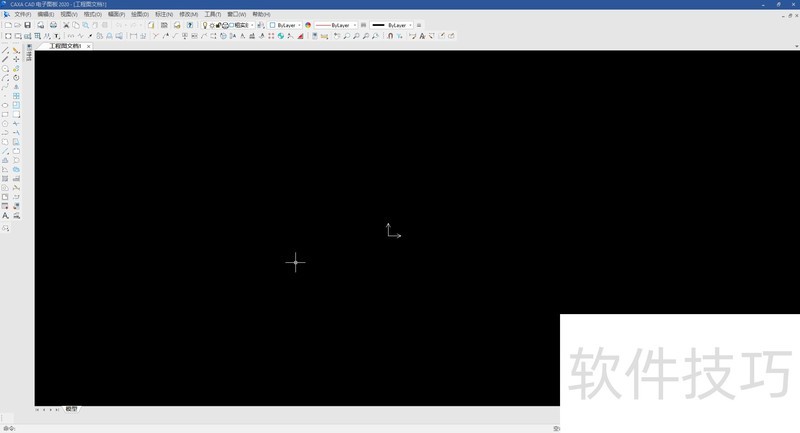Open the 格式(O) menu
Image resolution: width=800 pixels, height=433 pixels.
92,14
